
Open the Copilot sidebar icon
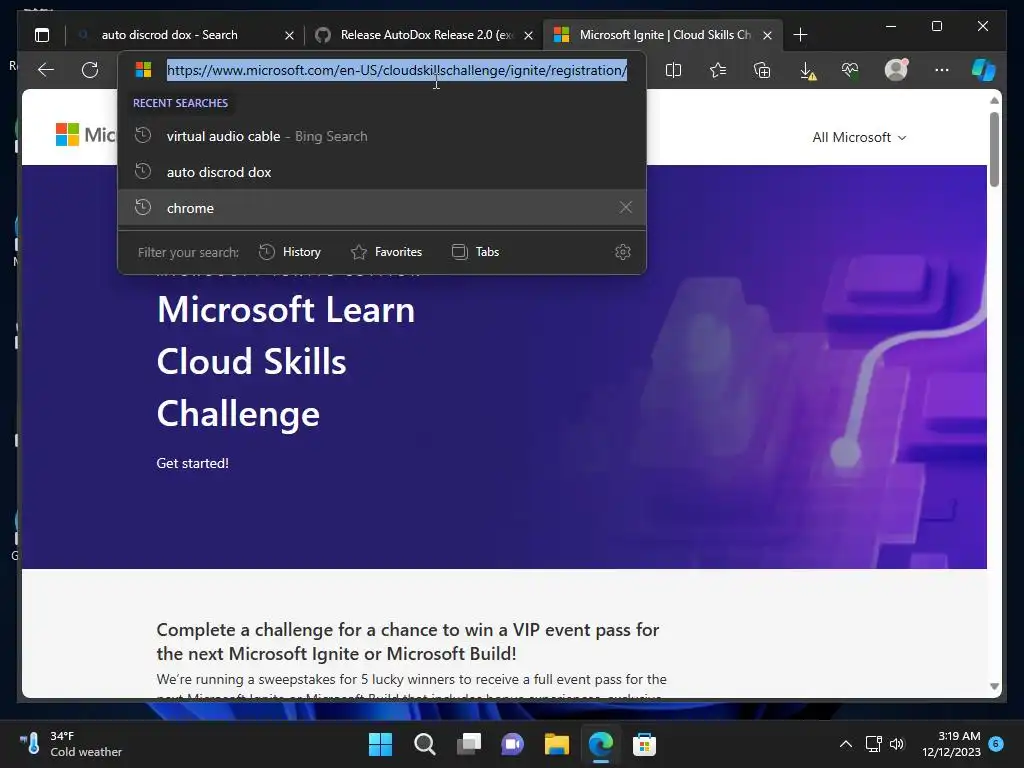point(984,70)
